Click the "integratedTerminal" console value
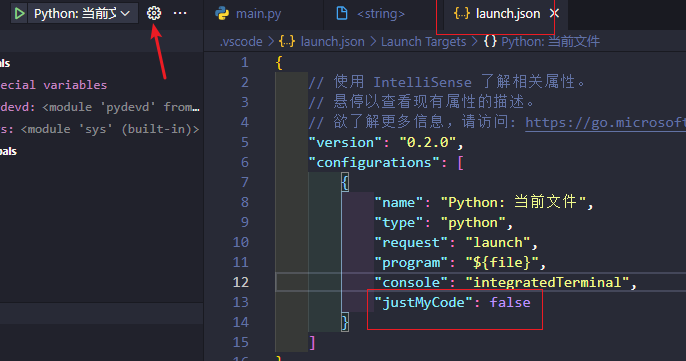The width and height of the screenshot is (686, 361). point(546,283)
